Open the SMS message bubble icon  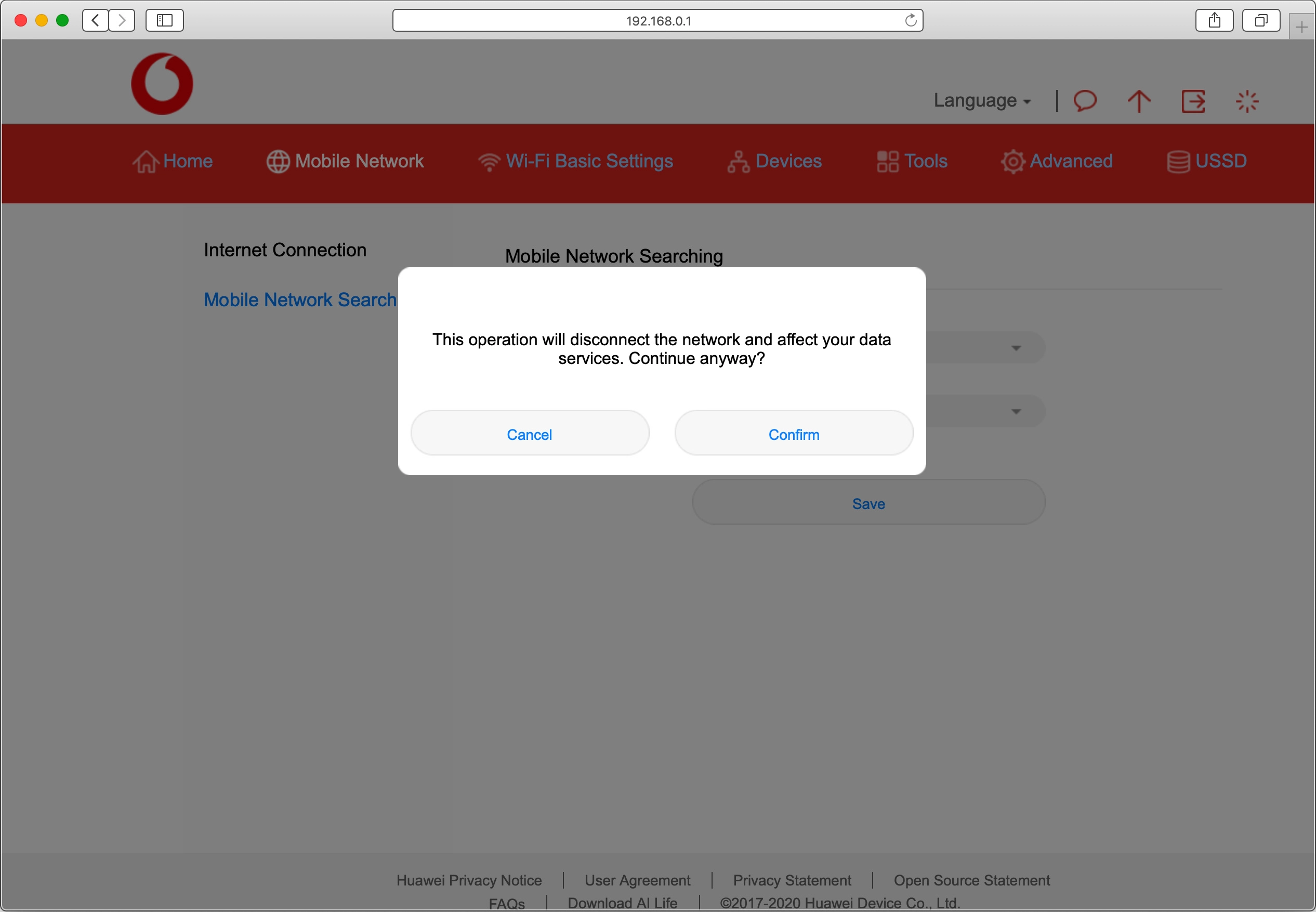(1085, 101)
